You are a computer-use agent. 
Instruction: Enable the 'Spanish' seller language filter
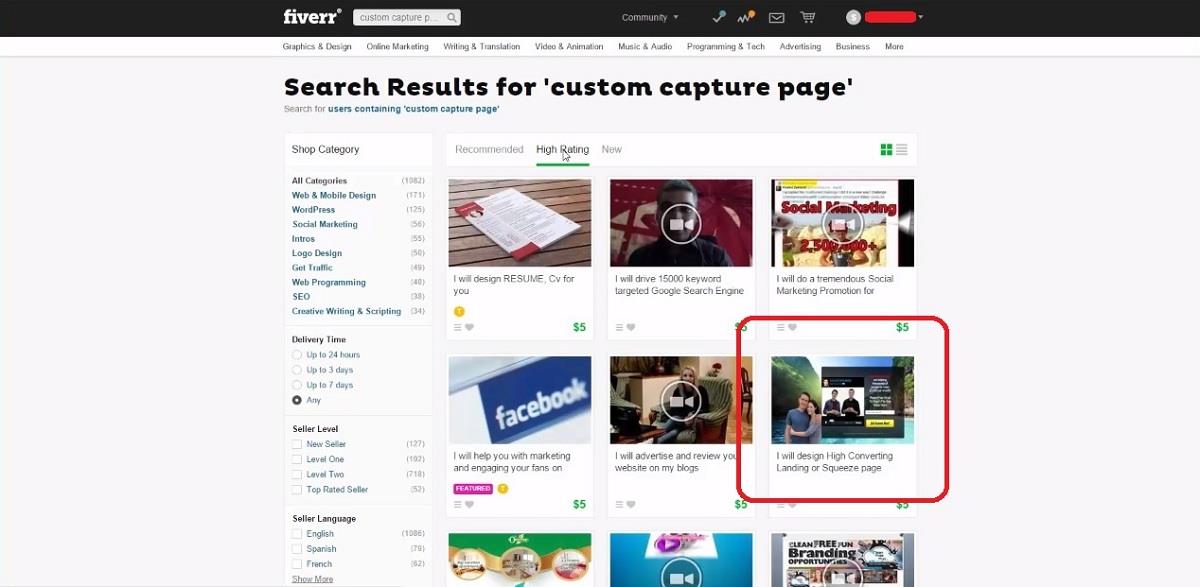[295, 548]
